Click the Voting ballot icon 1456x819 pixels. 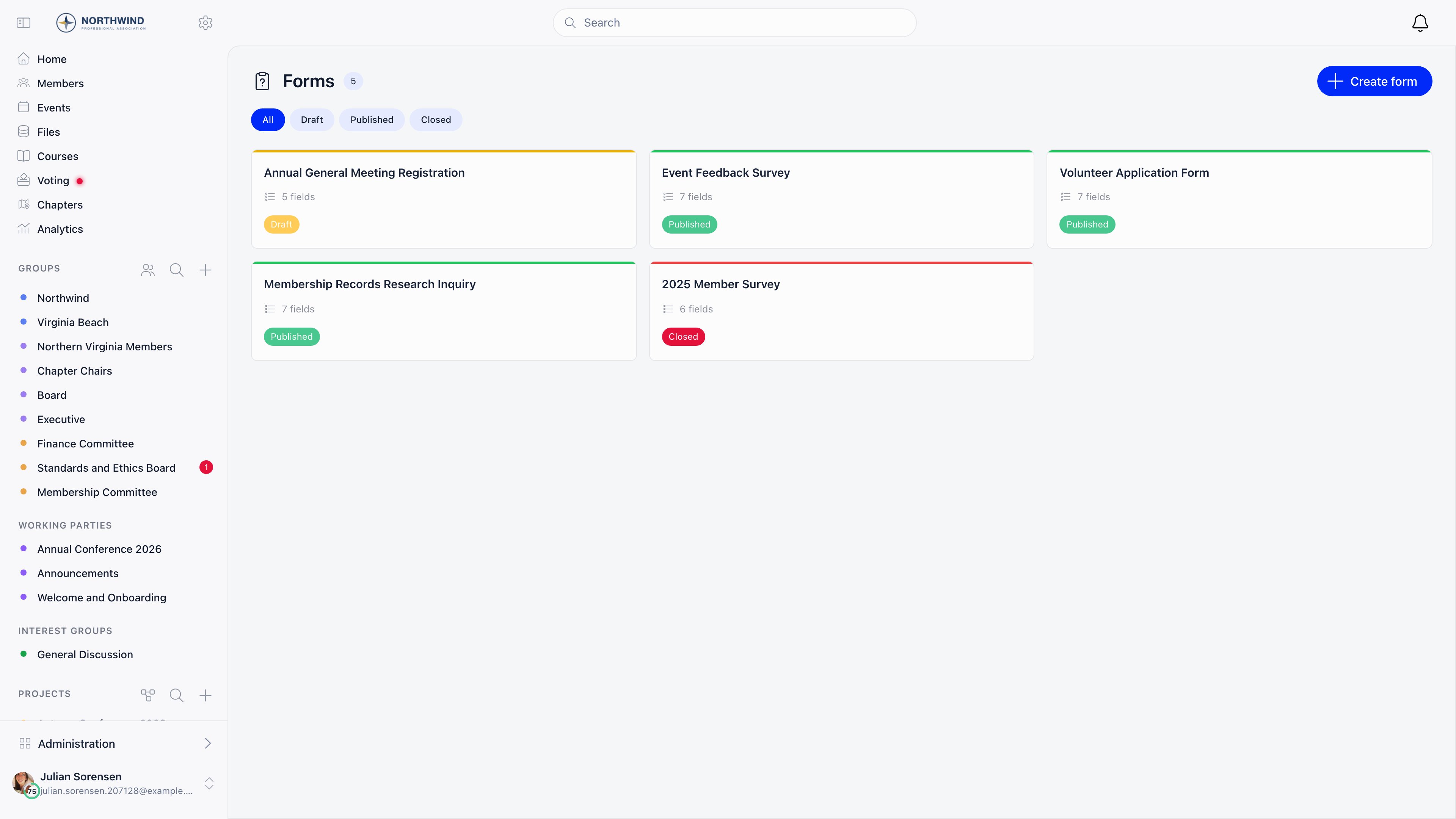pyautogui.click(x=23, y=180)
